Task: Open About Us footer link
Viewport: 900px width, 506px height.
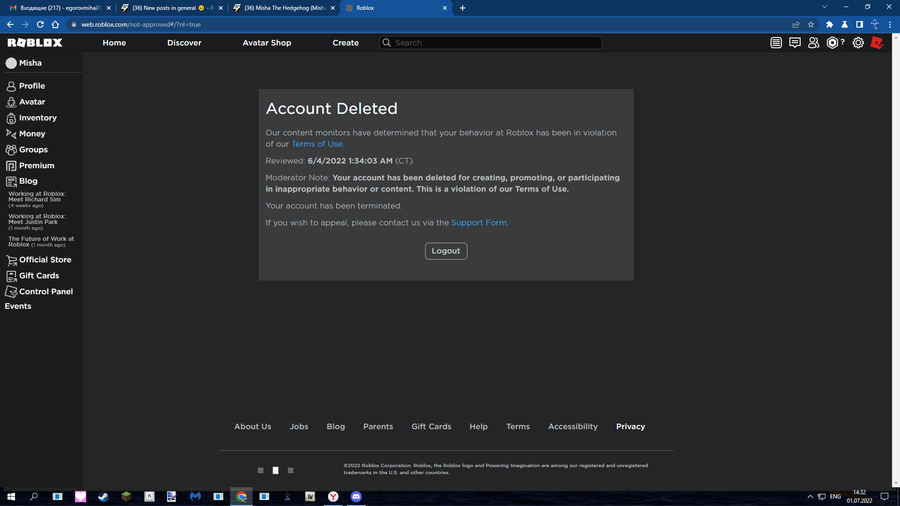Action: tap(253, 426)
